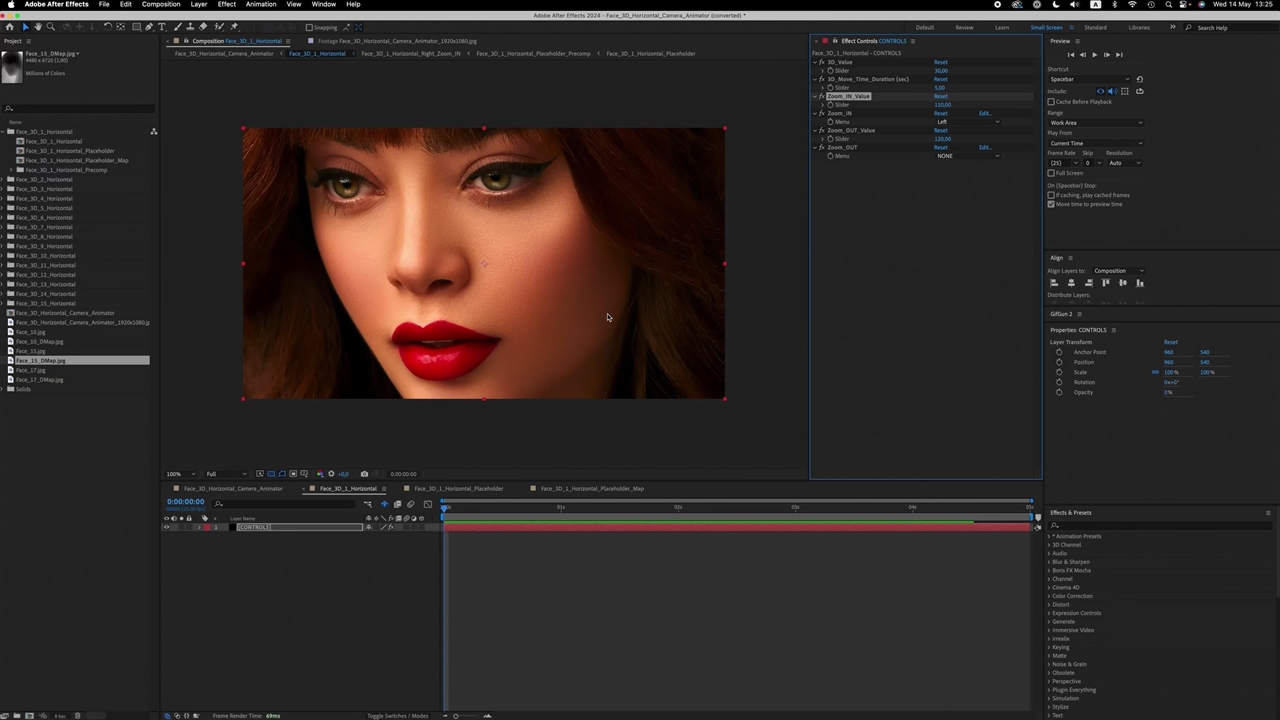Click Reset for Layer Transform properties

click(x=1170, y=342)
